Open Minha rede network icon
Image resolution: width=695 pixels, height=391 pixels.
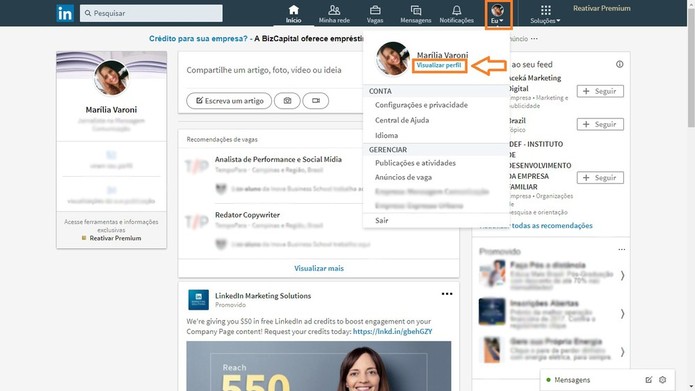tap(334, 10)
